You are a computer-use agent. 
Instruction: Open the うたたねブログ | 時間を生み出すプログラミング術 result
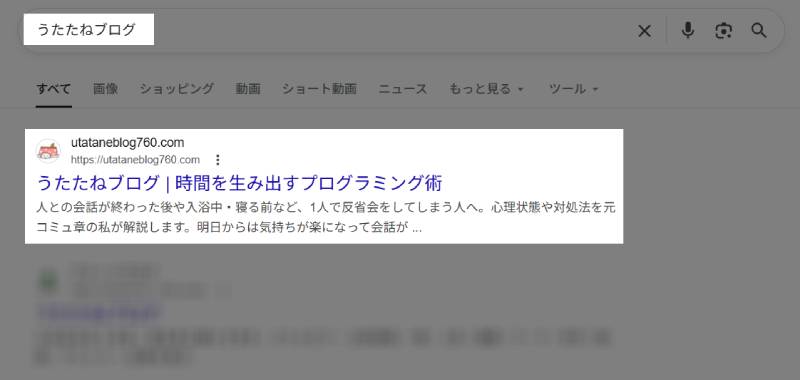click(239, 183)
